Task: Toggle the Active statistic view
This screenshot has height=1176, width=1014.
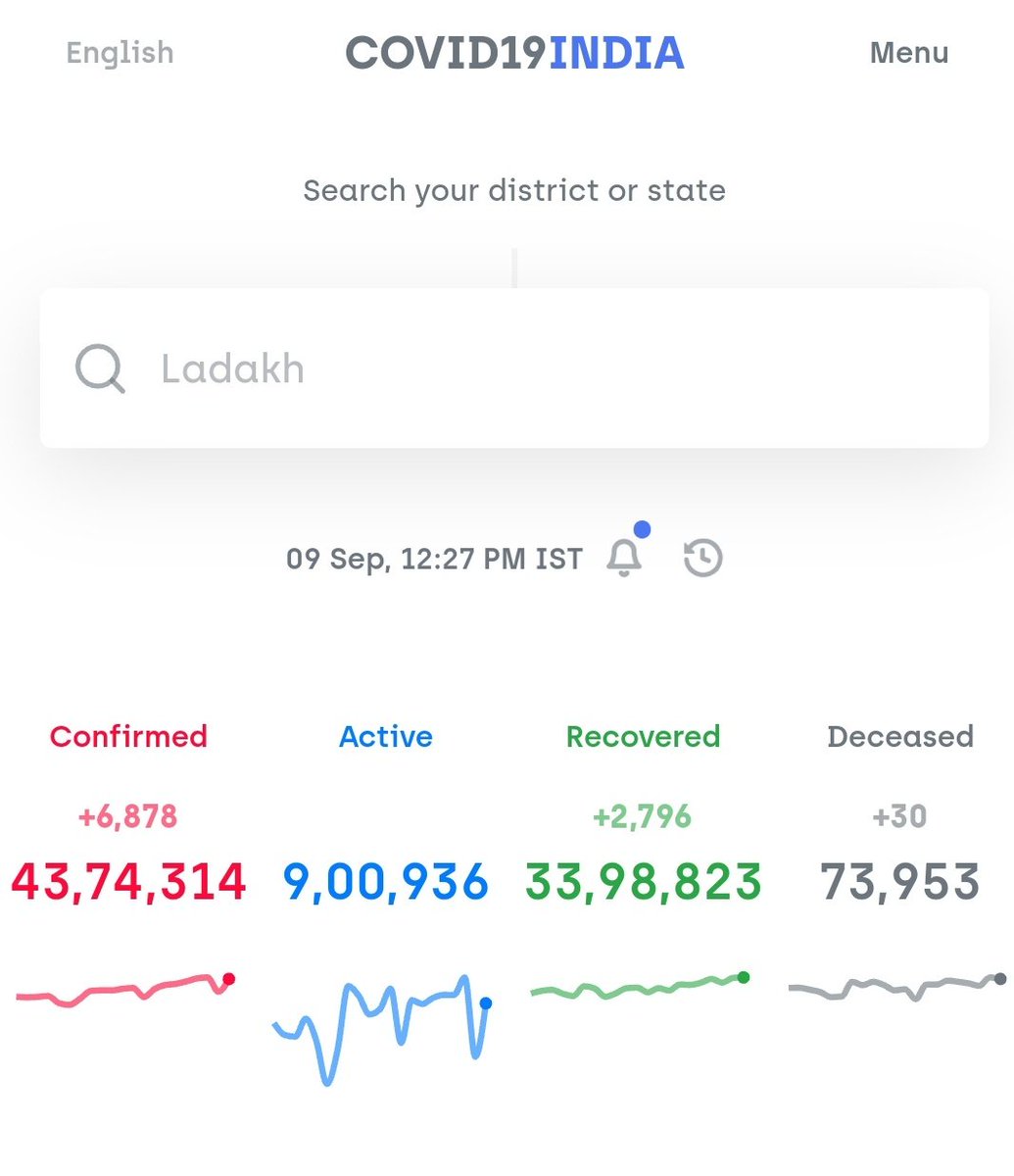Action: (x=385, y=736)
